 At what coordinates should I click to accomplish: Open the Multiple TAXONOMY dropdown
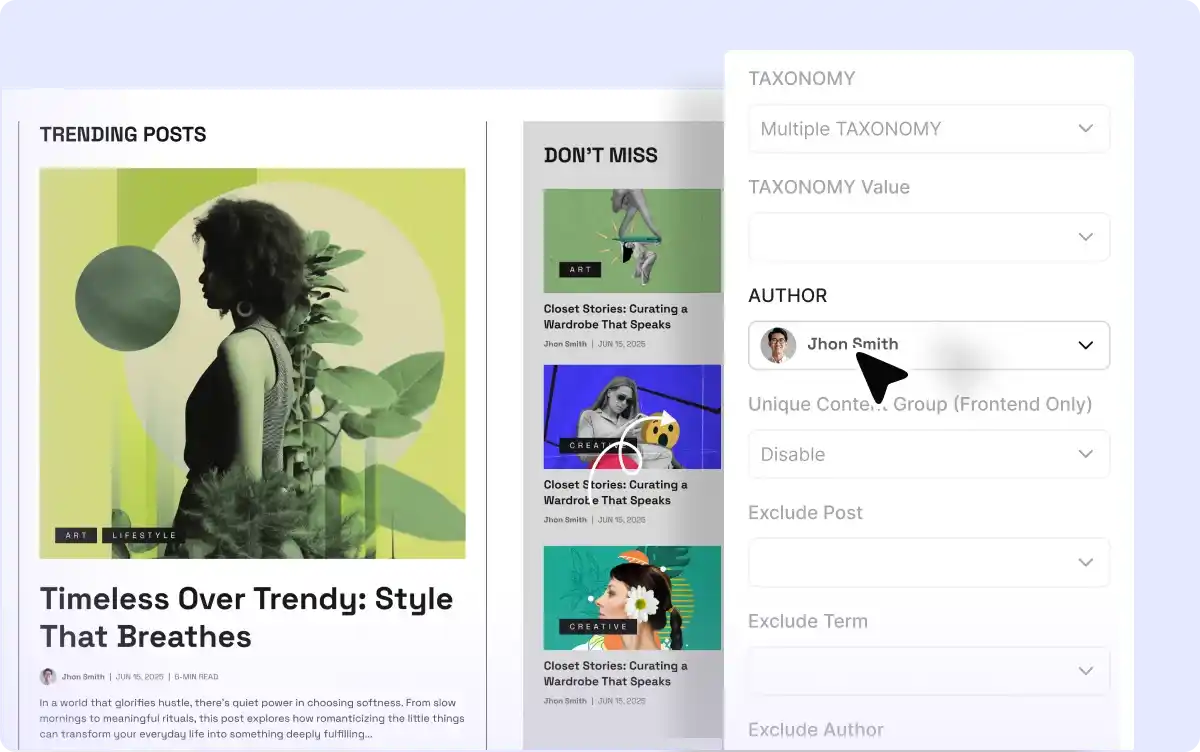[928, 129]
